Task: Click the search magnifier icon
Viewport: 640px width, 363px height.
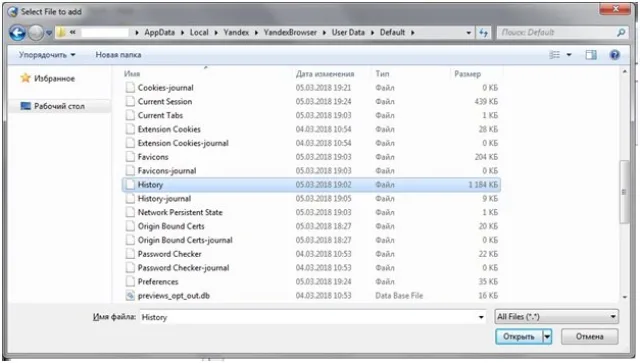Action: (621, 33)
